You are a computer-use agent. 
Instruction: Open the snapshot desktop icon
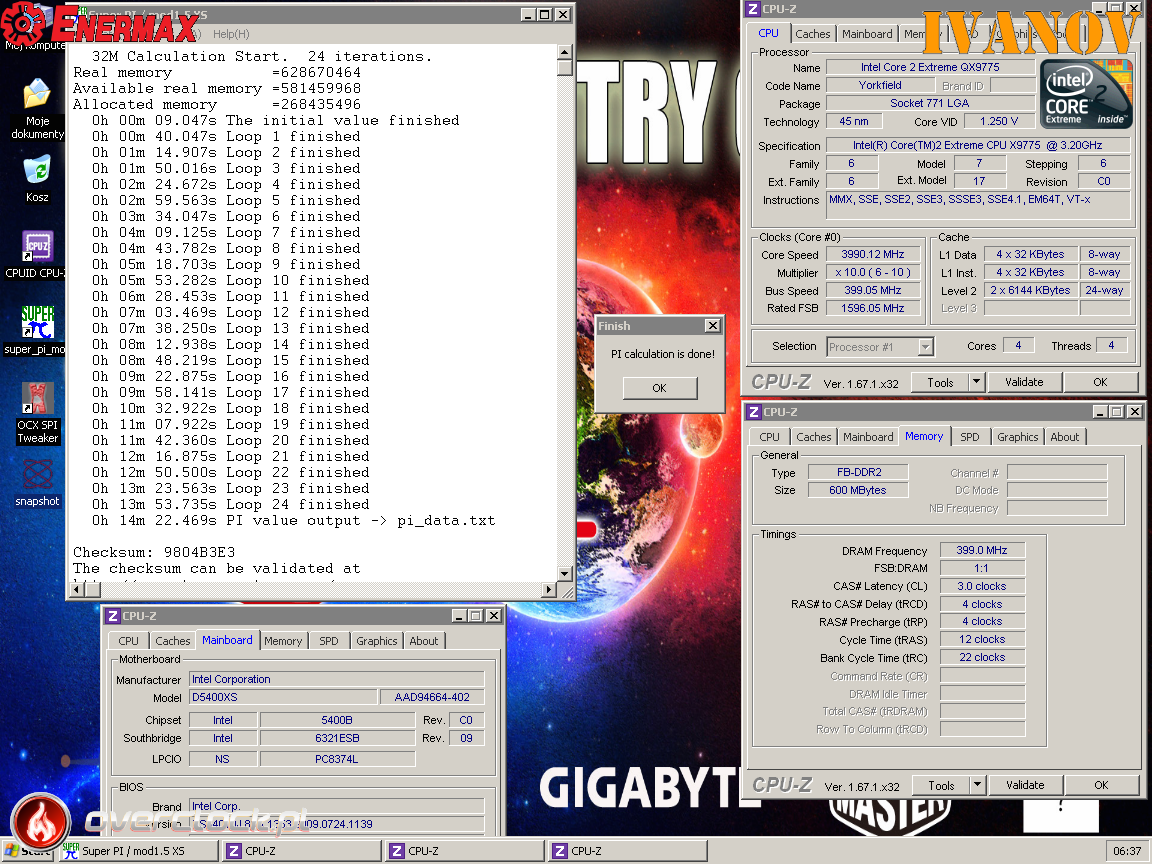click(37, 482)
